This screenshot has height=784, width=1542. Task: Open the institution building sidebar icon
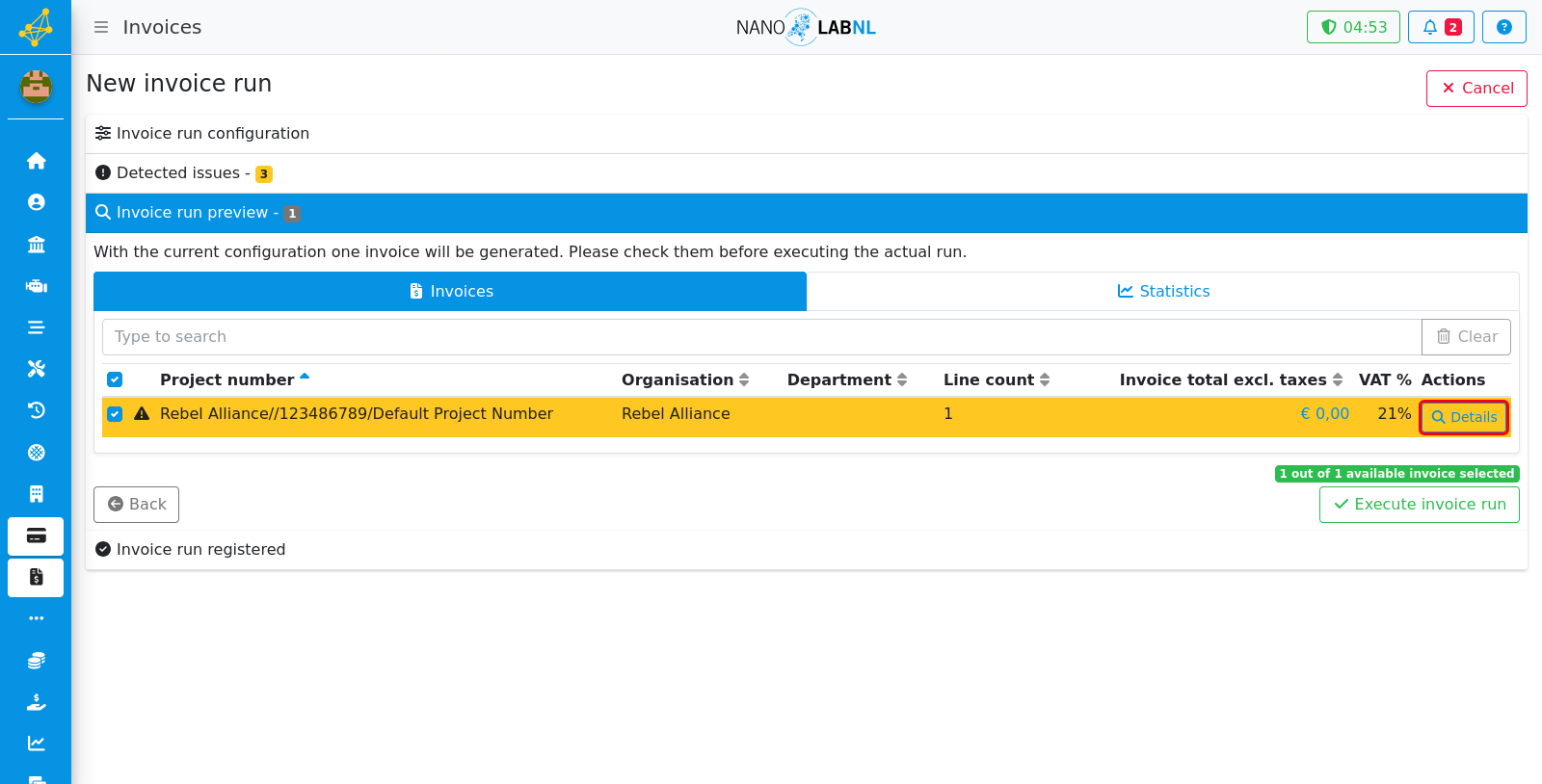(x=36, y=244)
